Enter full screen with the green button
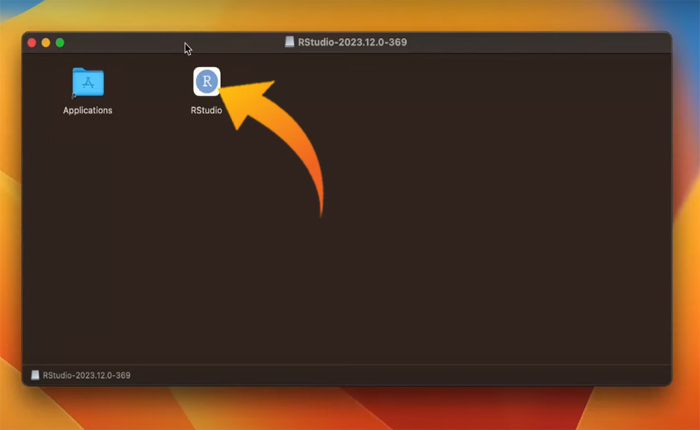This screenshot has width=700, height=430. (60, 43)
